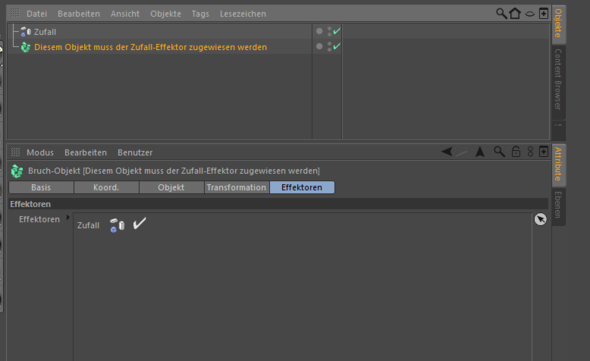590x361 pixels.
Task: Switch to the Transformation tab
Action: coord(237,187)
